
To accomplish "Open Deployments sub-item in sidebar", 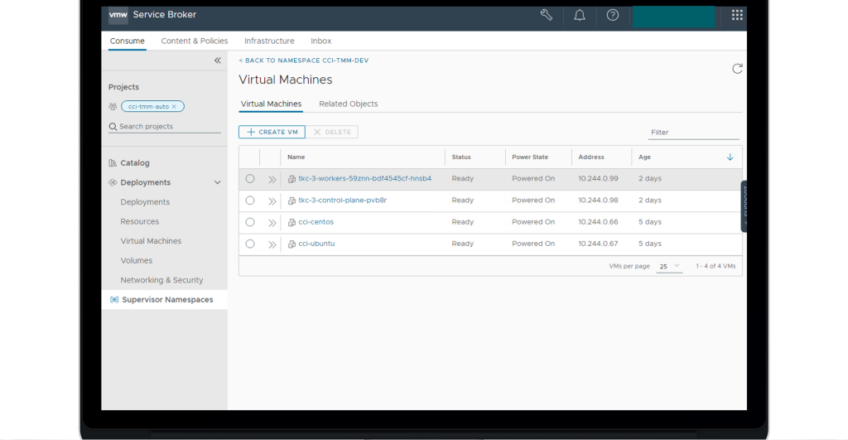I will pos(145,202).
